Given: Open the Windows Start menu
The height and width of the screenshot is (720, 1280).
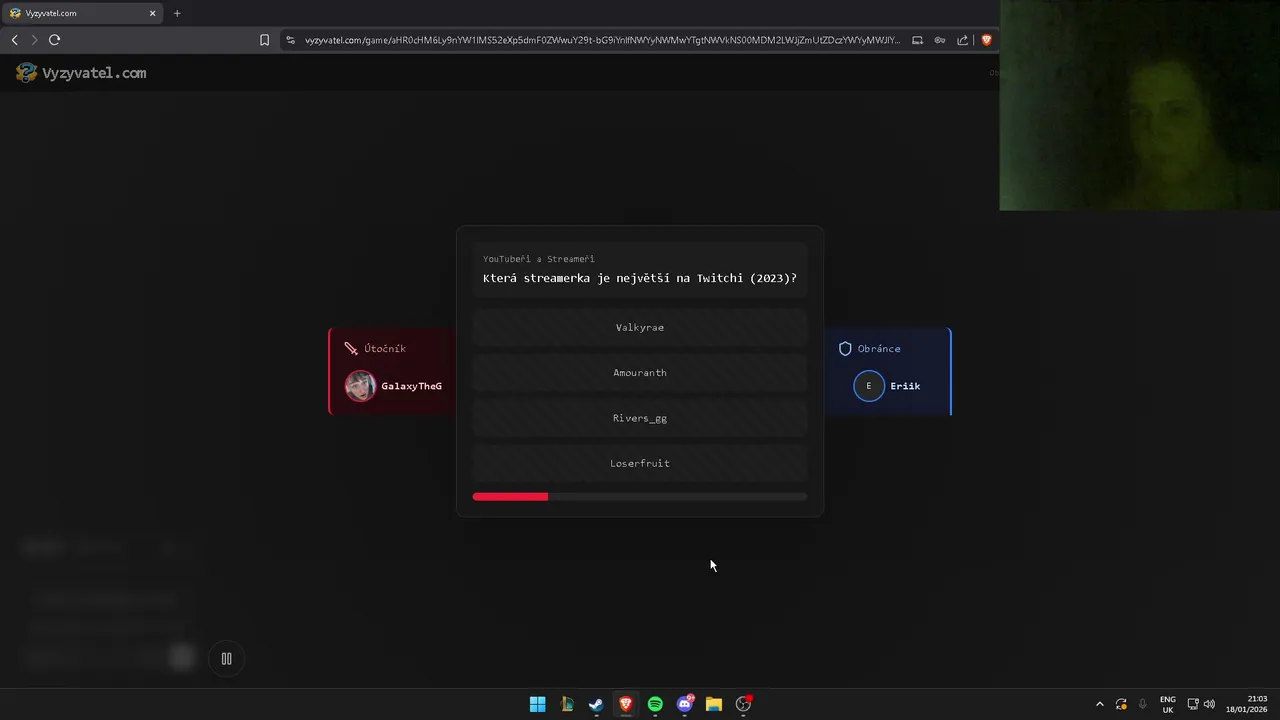Looking at the screenshot, I should coord(537,704).
